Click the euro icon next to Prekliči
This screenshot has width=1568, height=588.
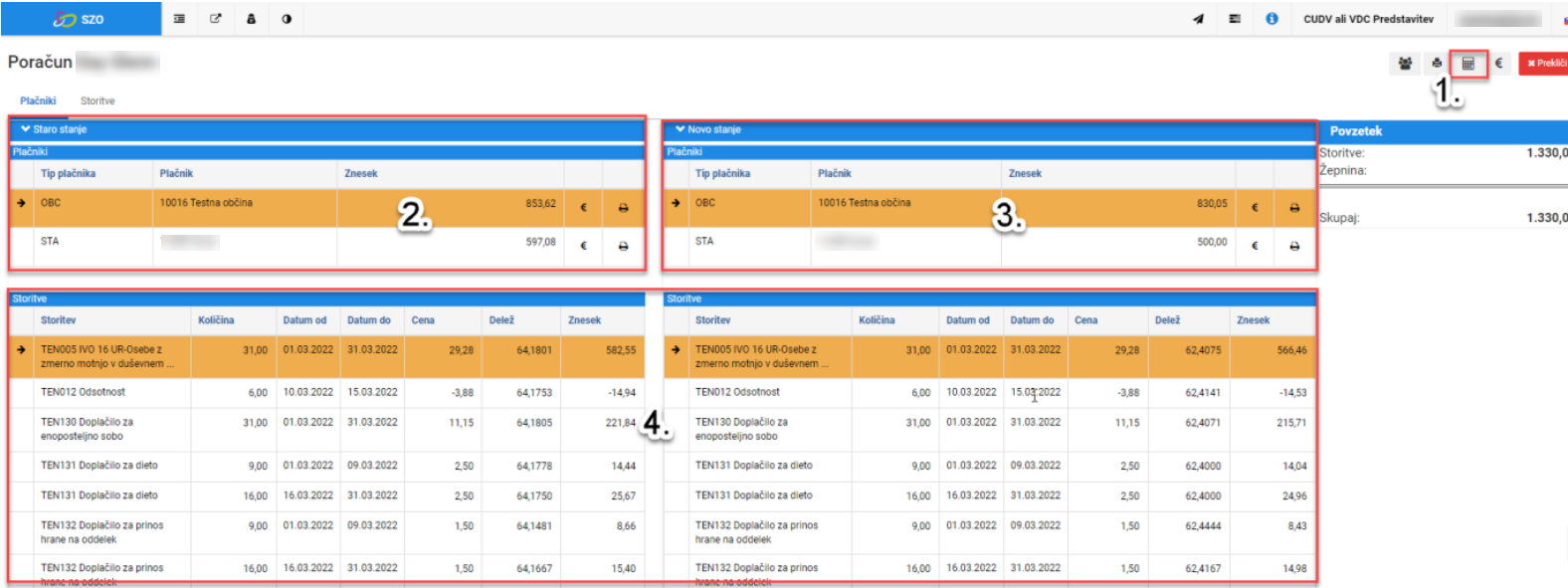(x=1499, y=64)
